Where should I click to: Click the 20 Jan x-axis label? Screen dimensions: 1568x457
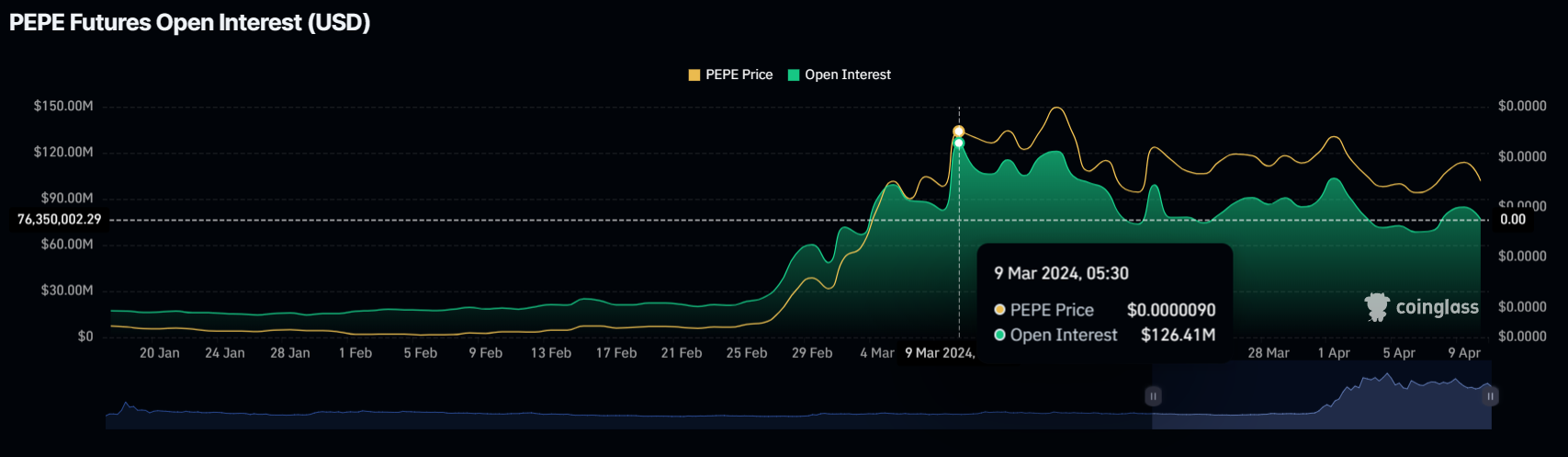(x=159, y=353)
